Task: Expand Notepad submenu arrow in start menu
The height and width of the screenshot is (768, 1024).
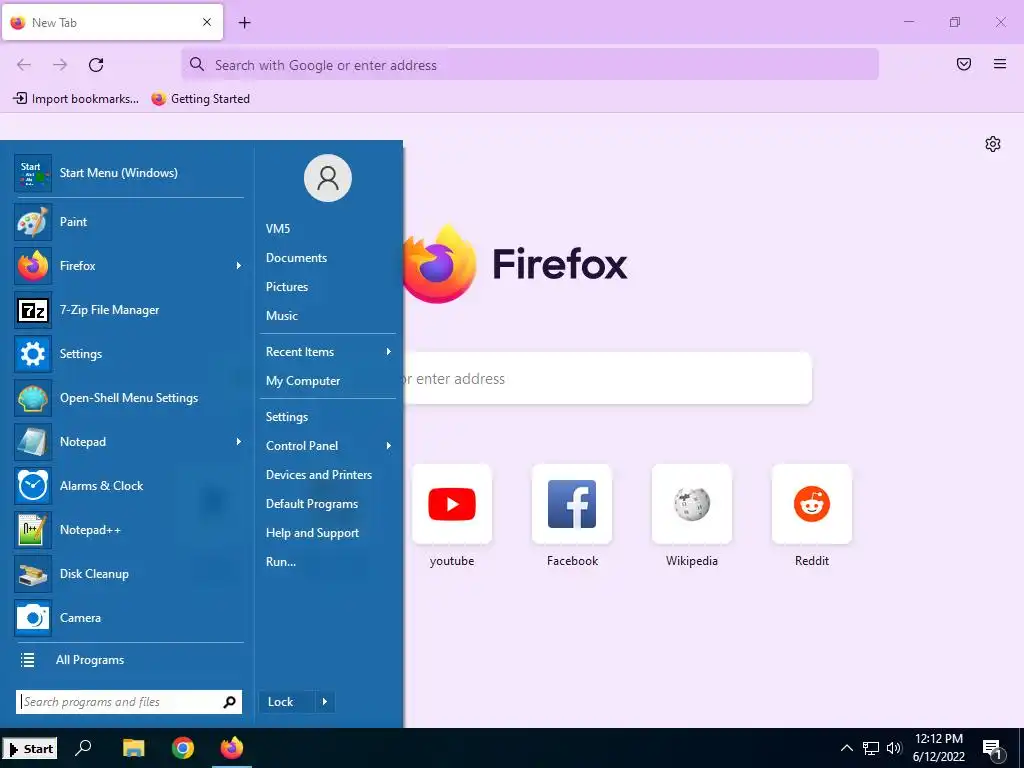Action: click(239, 442)
